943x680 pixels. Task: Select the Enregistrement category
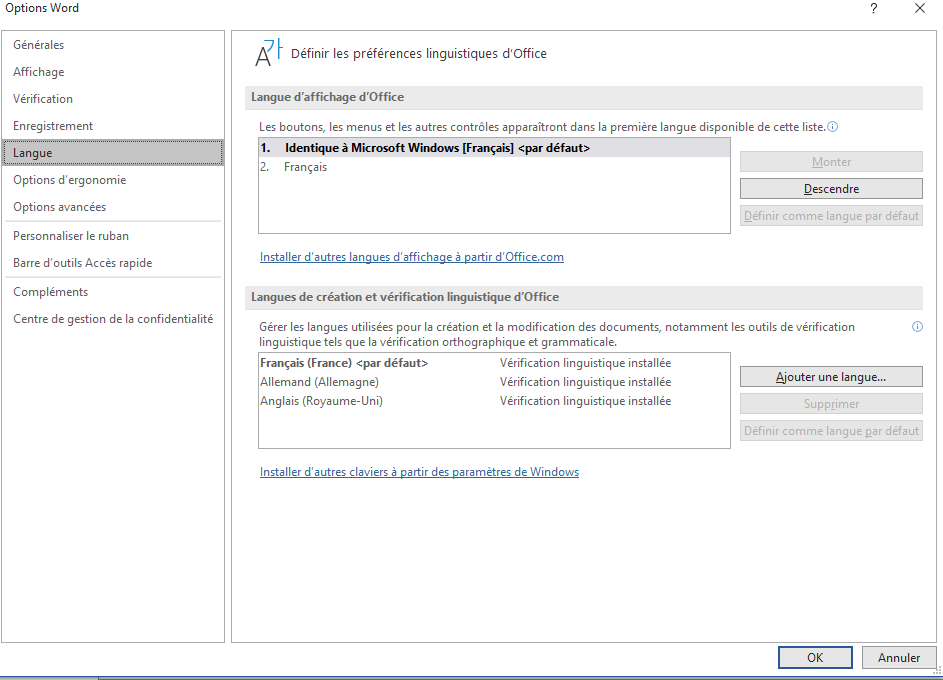(113, 126)
